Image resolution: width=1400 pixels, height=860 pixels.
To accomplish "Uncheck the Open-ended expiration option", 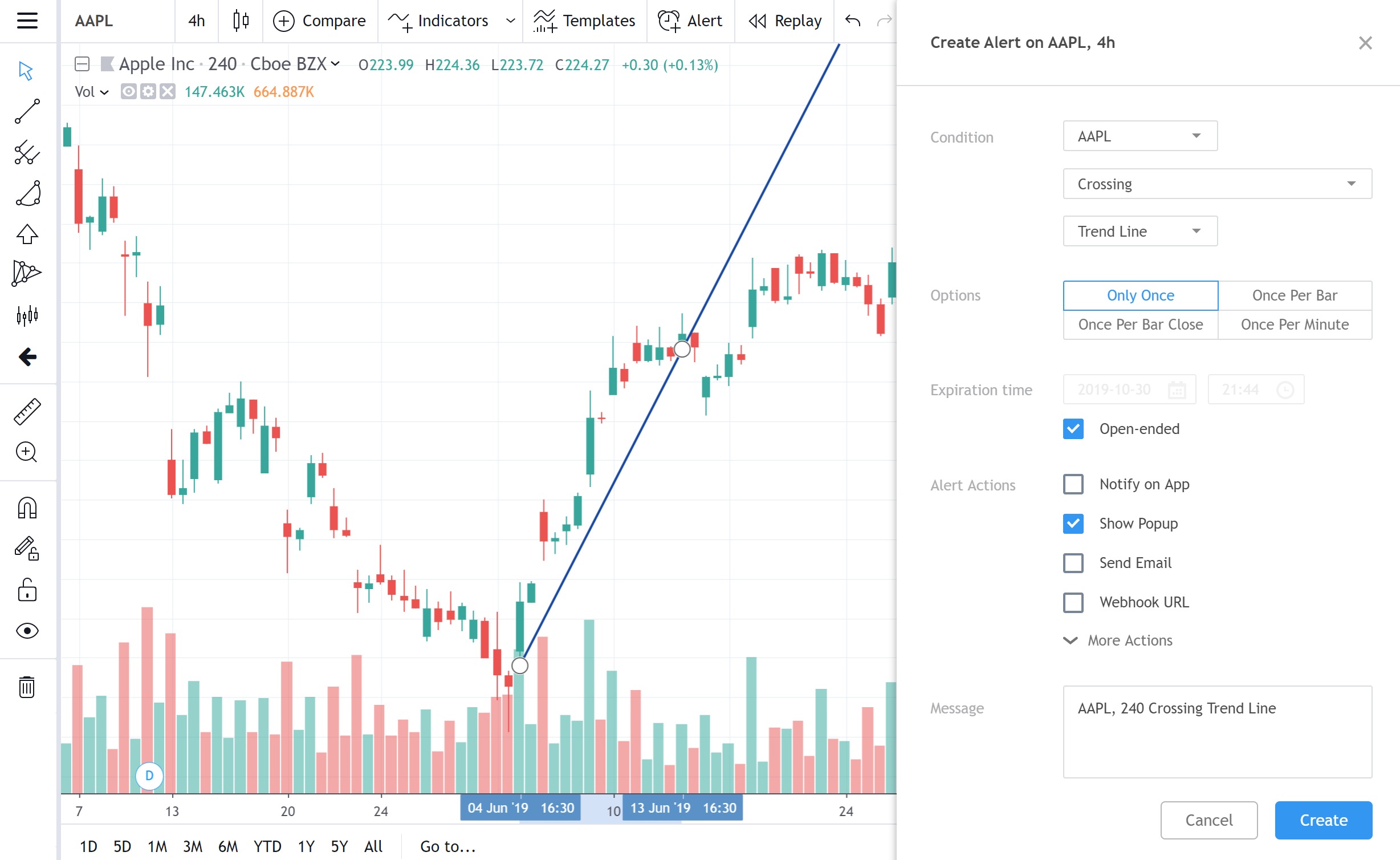I will point(1073,429).
